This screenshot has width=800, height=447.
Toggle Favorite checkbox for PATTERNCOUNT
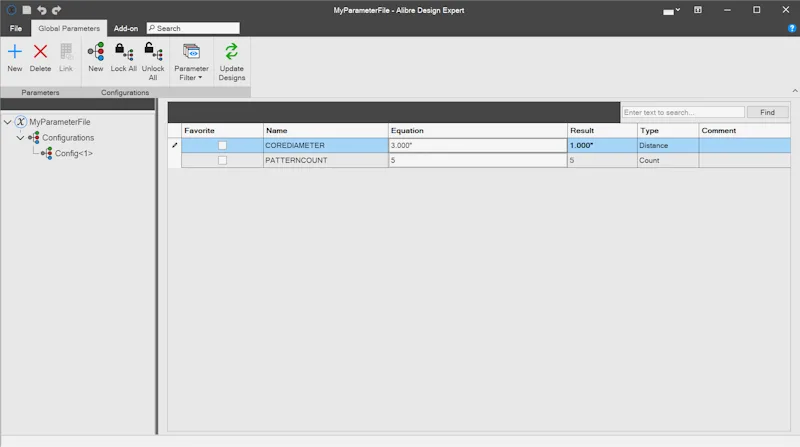(x=222, y=160)
